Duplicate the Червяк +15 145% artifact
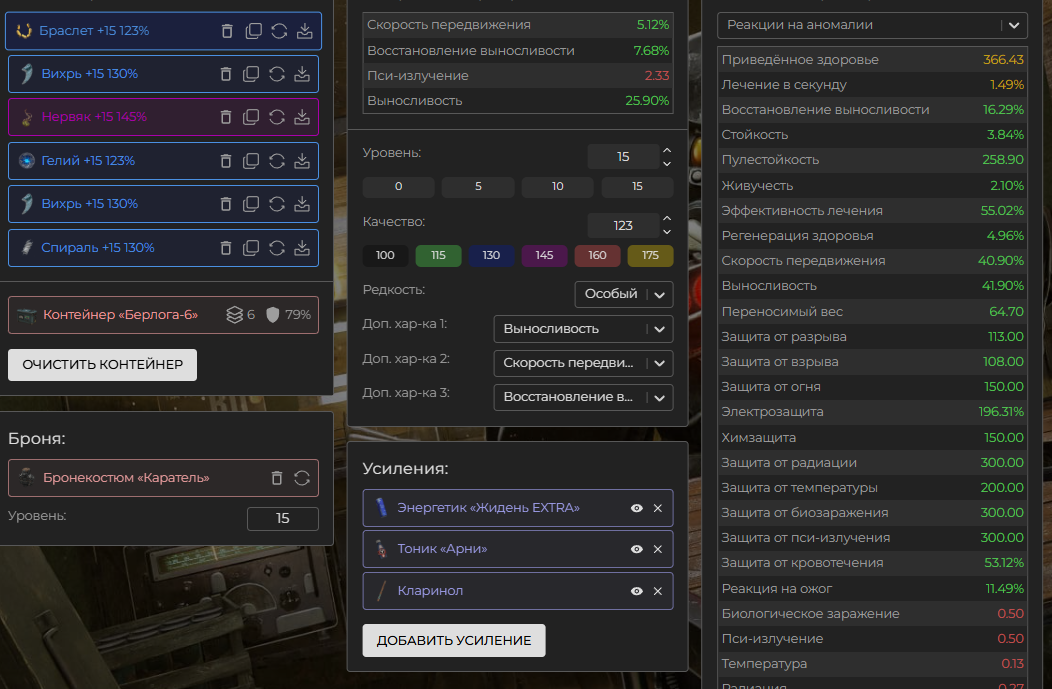 [x=253, y=117]
